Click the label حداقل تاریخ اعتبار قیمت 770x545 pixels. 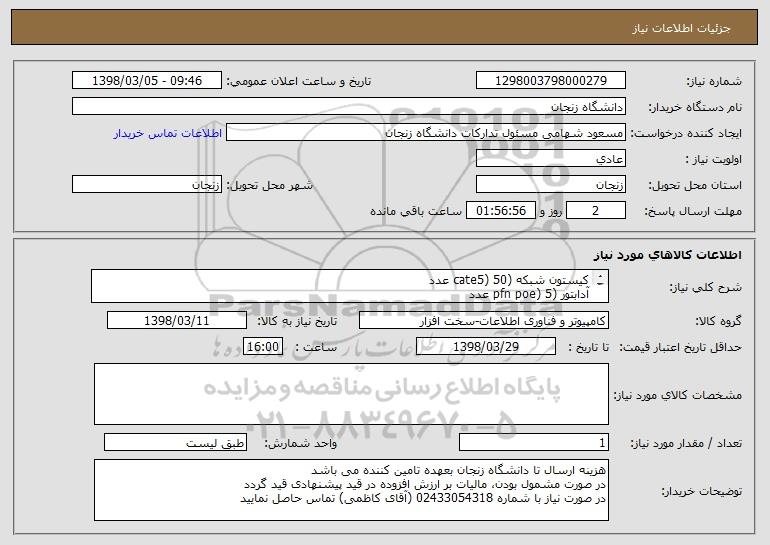680,347
